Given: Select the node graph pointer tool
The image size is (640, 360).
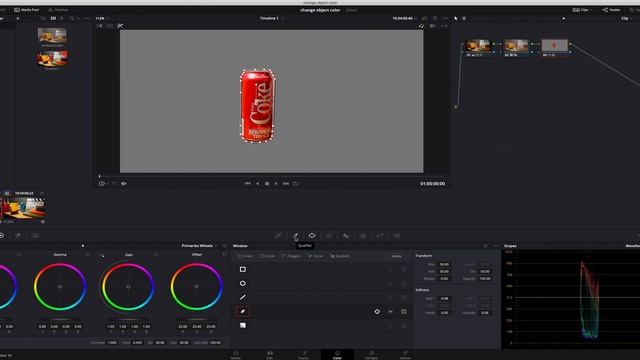Looking at the screenshot, I should click(456, 18).
